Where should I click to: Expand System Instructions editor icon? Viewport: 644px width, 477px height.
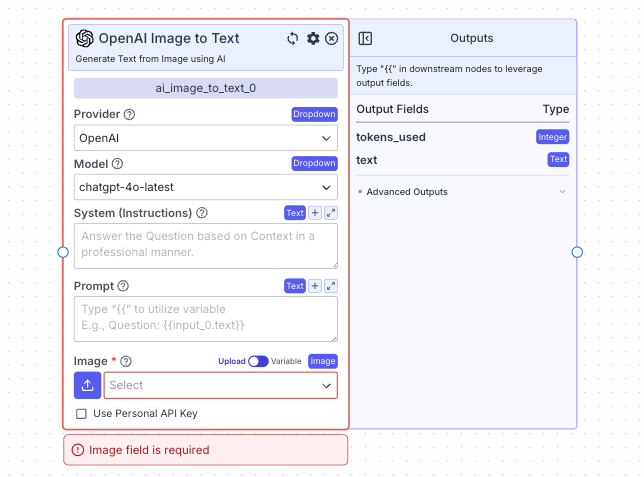tap(331, 213)
